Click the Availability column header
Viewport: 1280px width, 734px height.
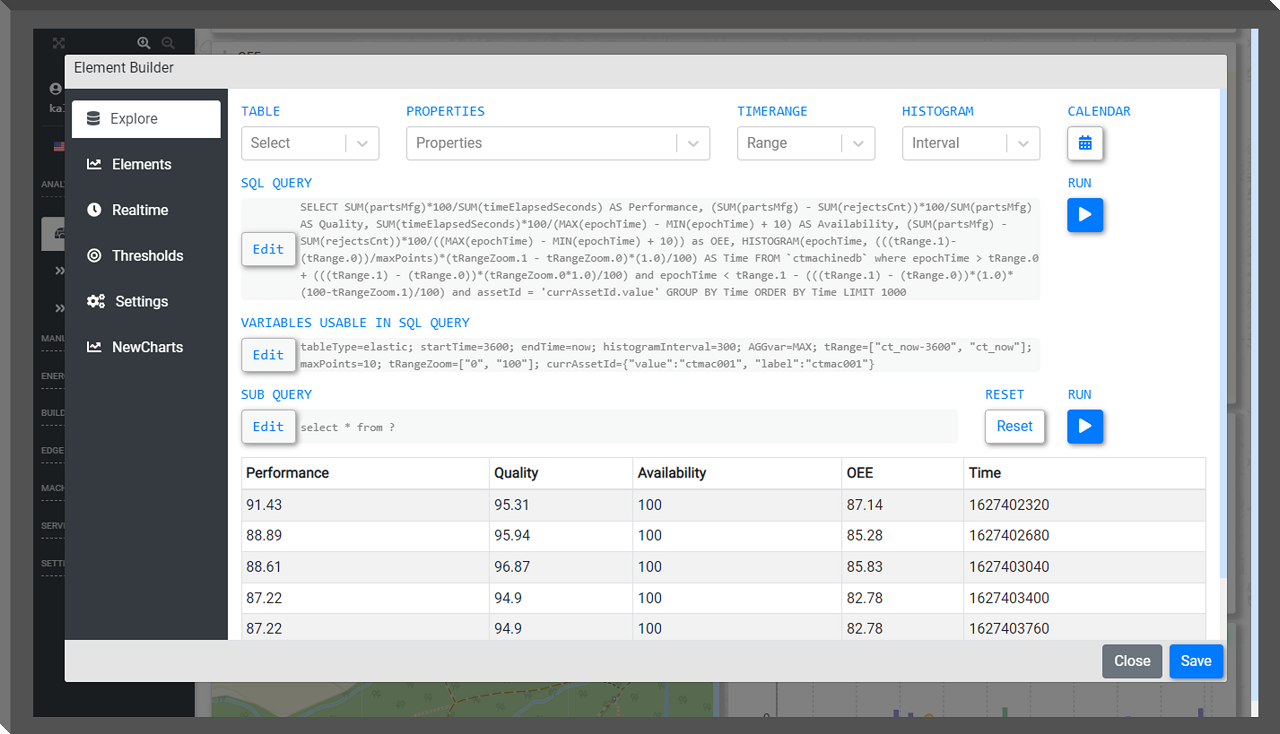[x=737, y=473]
